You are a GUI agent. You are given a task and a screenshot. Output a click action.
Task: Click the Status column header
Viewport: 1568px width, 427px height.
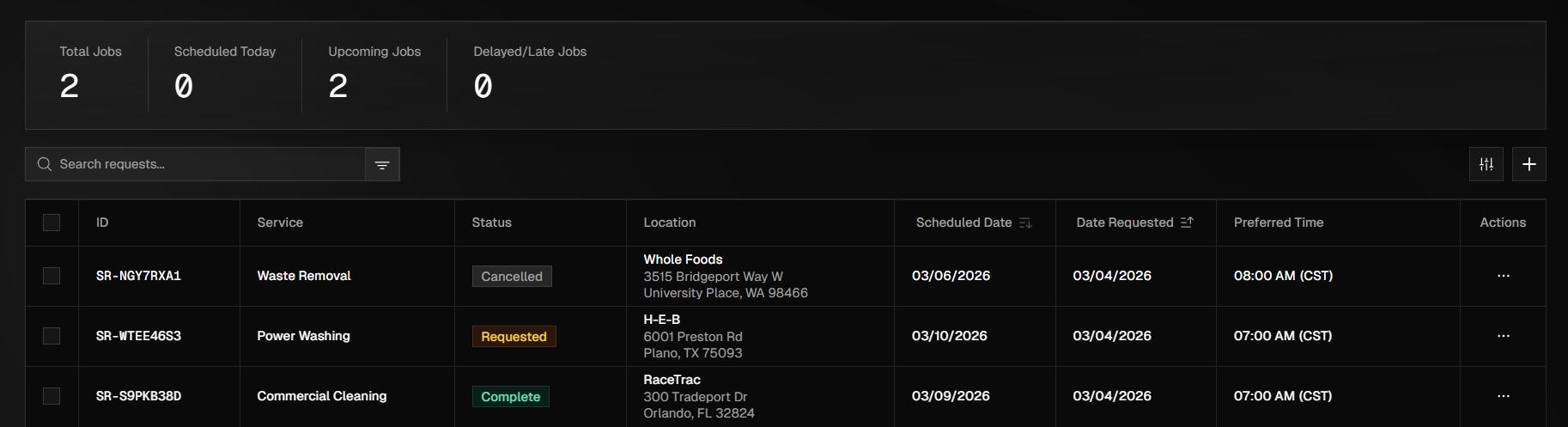pyautogui.click(x=491, y=223)
